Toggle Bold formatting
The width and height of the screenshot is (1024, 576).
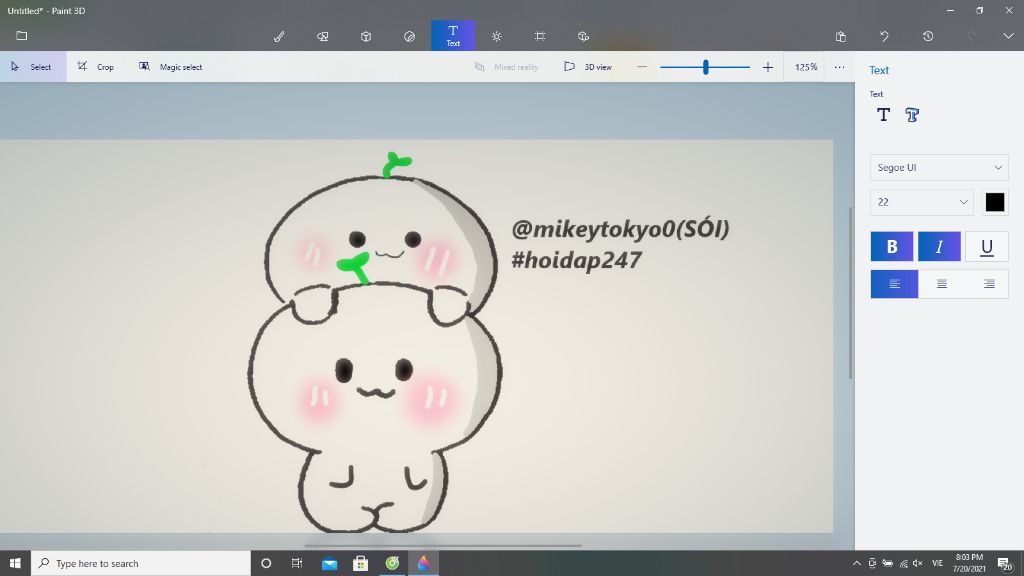[x=891, y=246]
